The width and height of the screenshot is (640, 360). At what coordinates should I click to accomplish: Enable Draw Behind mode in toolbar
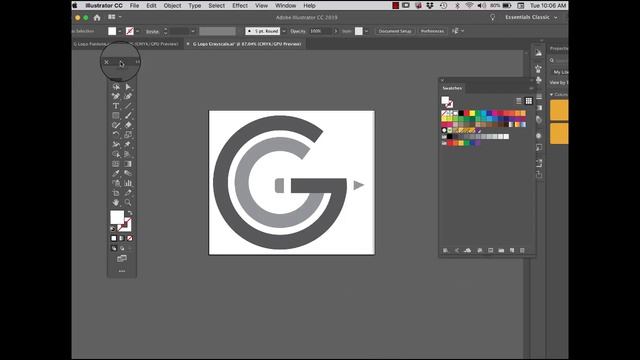(122, 248)
